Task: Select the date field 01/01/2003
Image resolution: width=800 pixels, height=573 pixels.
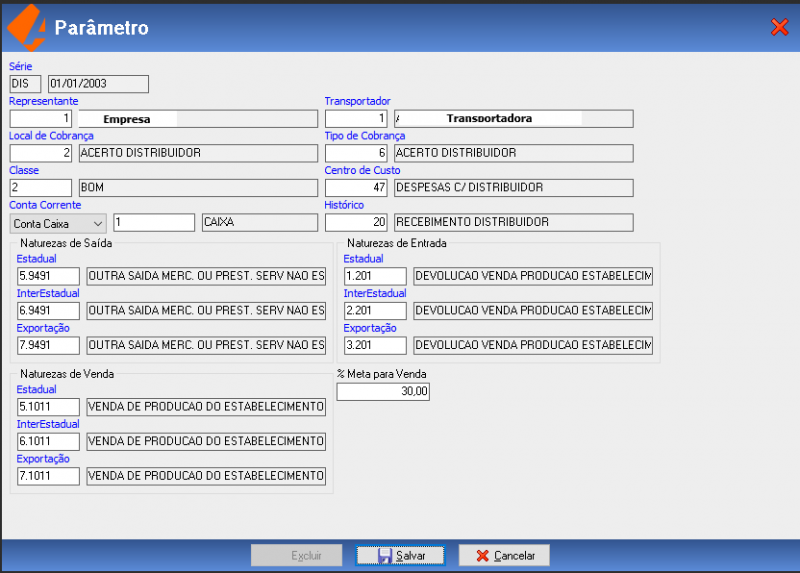Action: (x=98, y=84)
